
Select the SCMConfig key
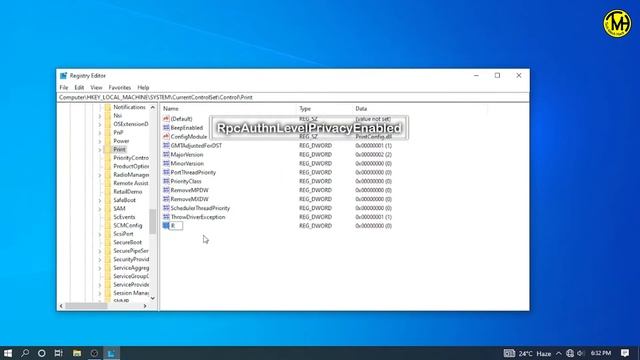pyautogui.click(x=128, y=225)
